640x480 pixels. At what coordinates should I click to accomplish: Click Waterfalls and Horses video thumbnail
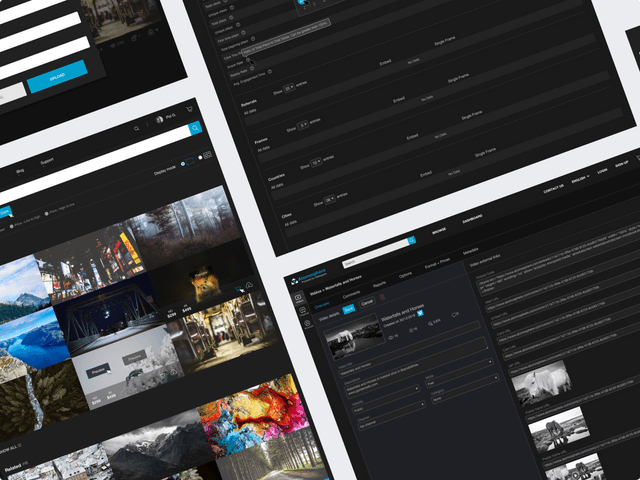354,337
